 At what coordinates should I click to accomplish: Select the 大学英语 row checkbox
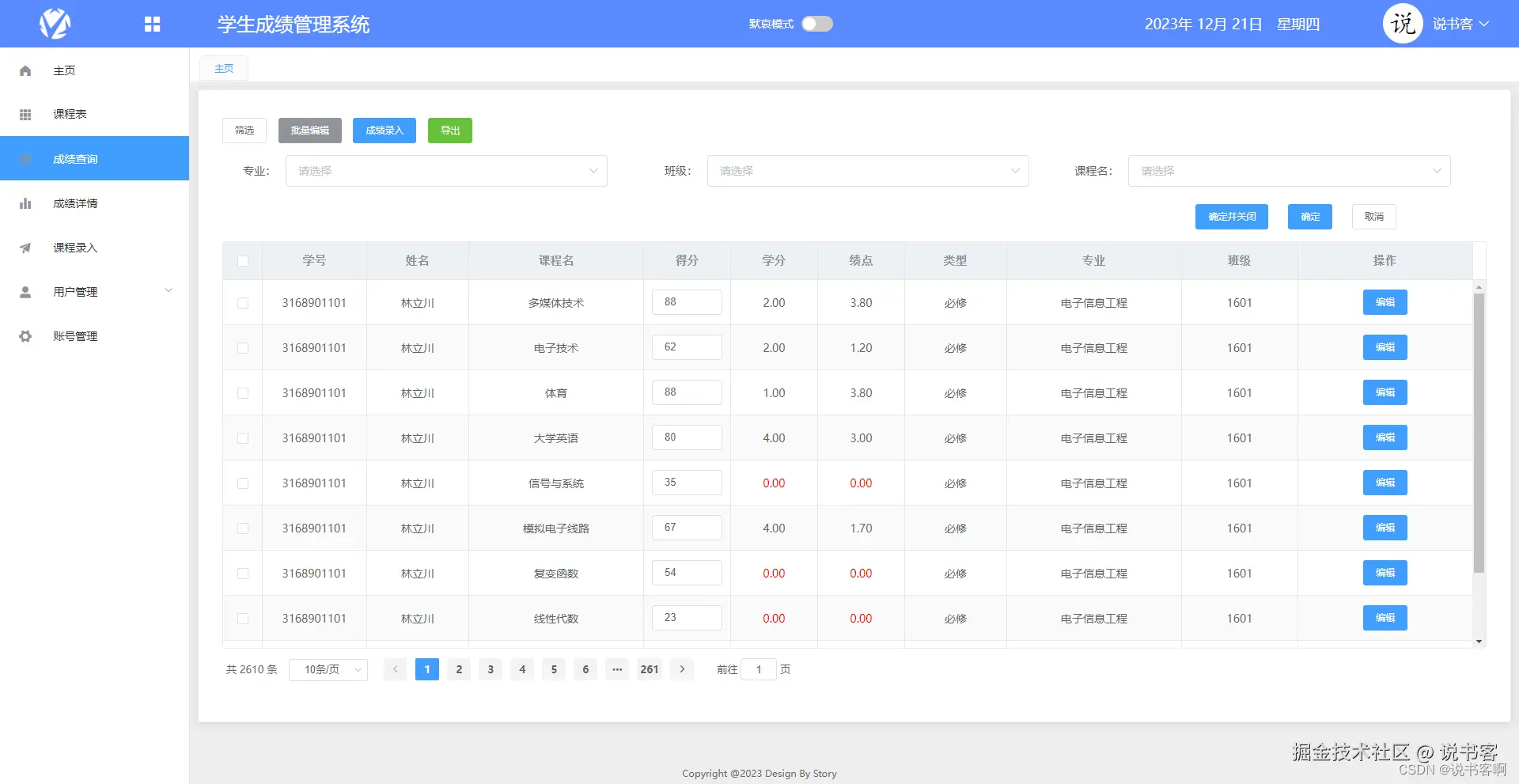coord(243,438)
